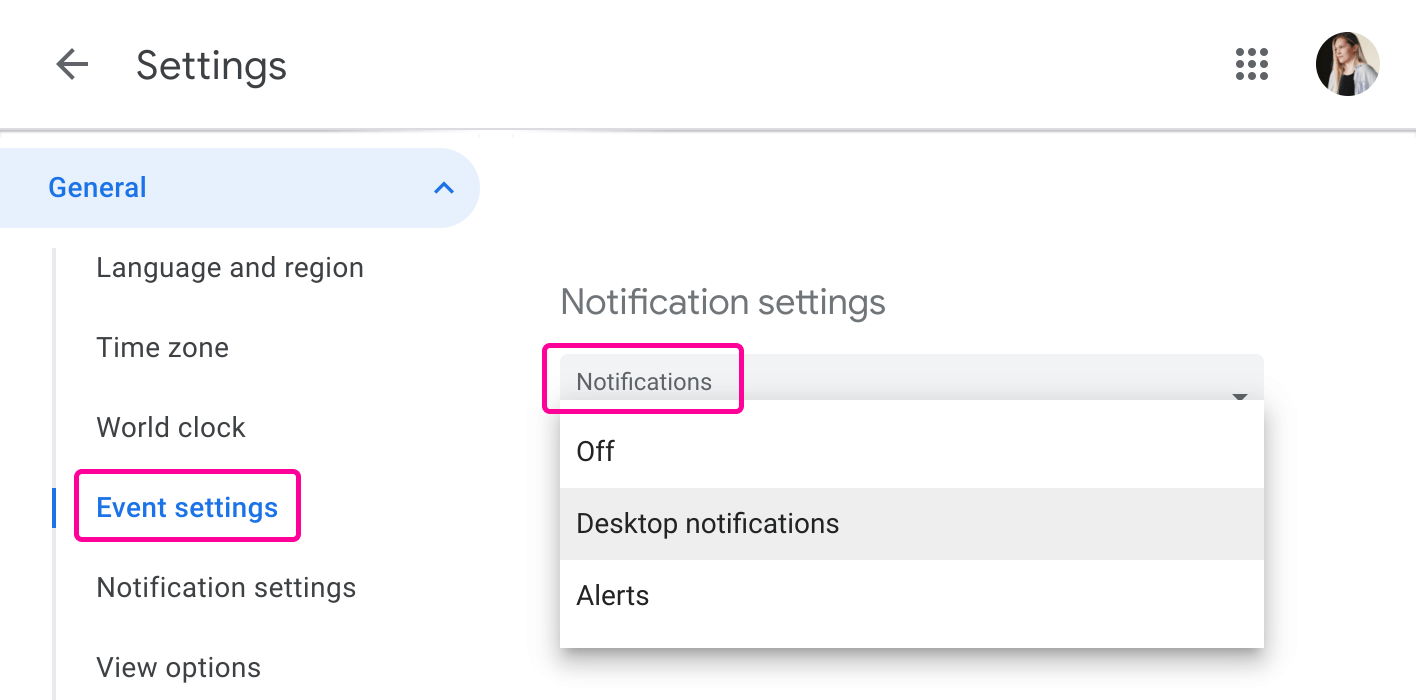Viewport: 1416px width, 700px height.
Task: Click the back arrow to exit Settings
Action: [x=71, y=64]
